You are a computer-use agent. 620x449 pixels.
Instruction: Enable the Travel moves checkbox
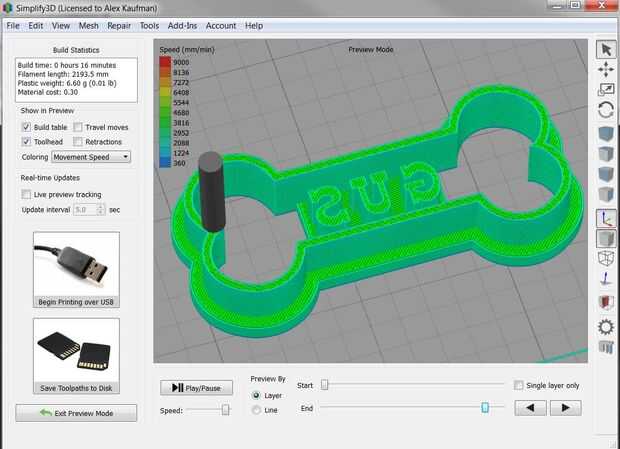78,127
